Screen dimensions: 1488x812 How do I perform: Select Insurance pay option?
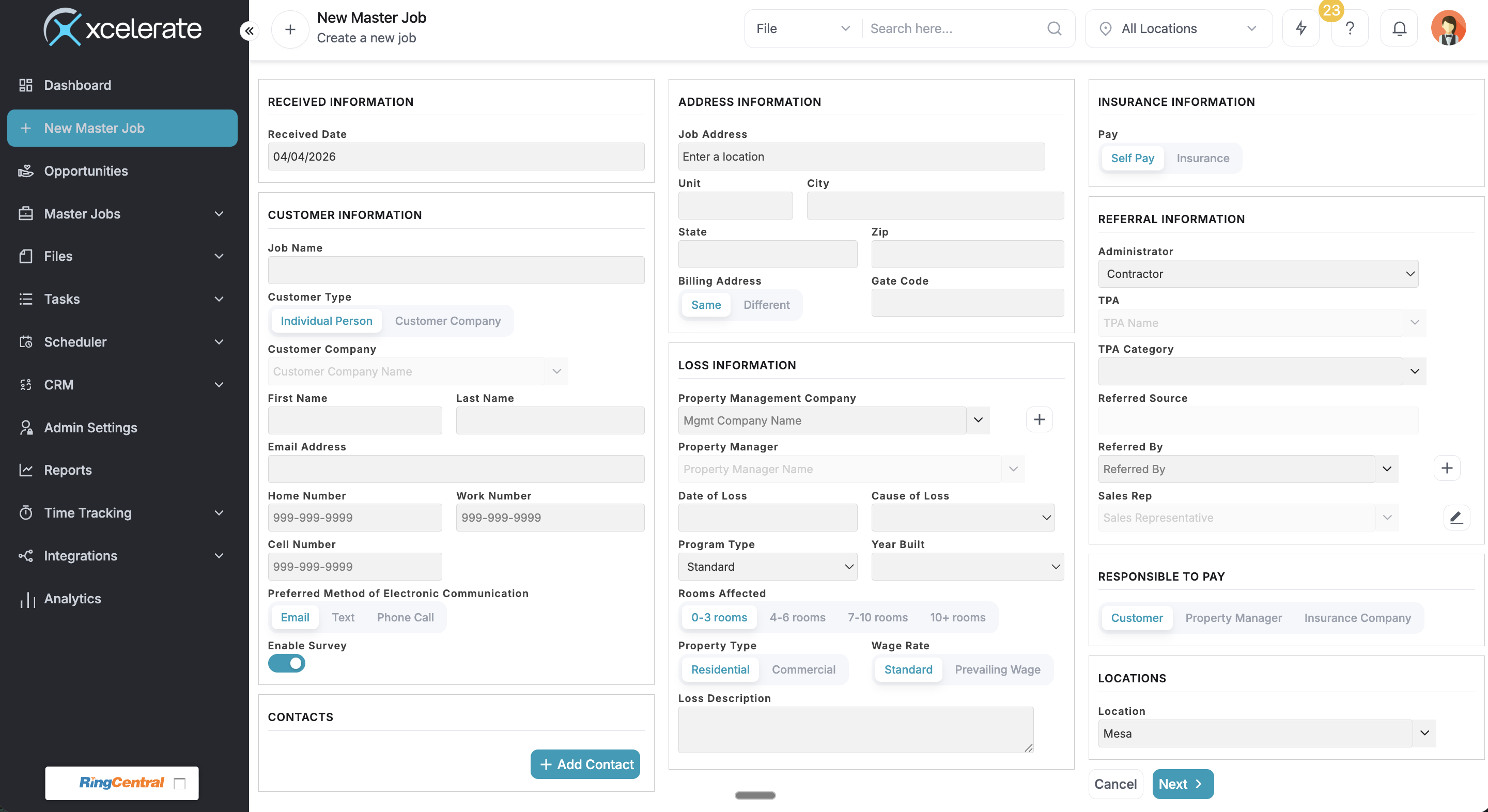(x=1203, y=158)
